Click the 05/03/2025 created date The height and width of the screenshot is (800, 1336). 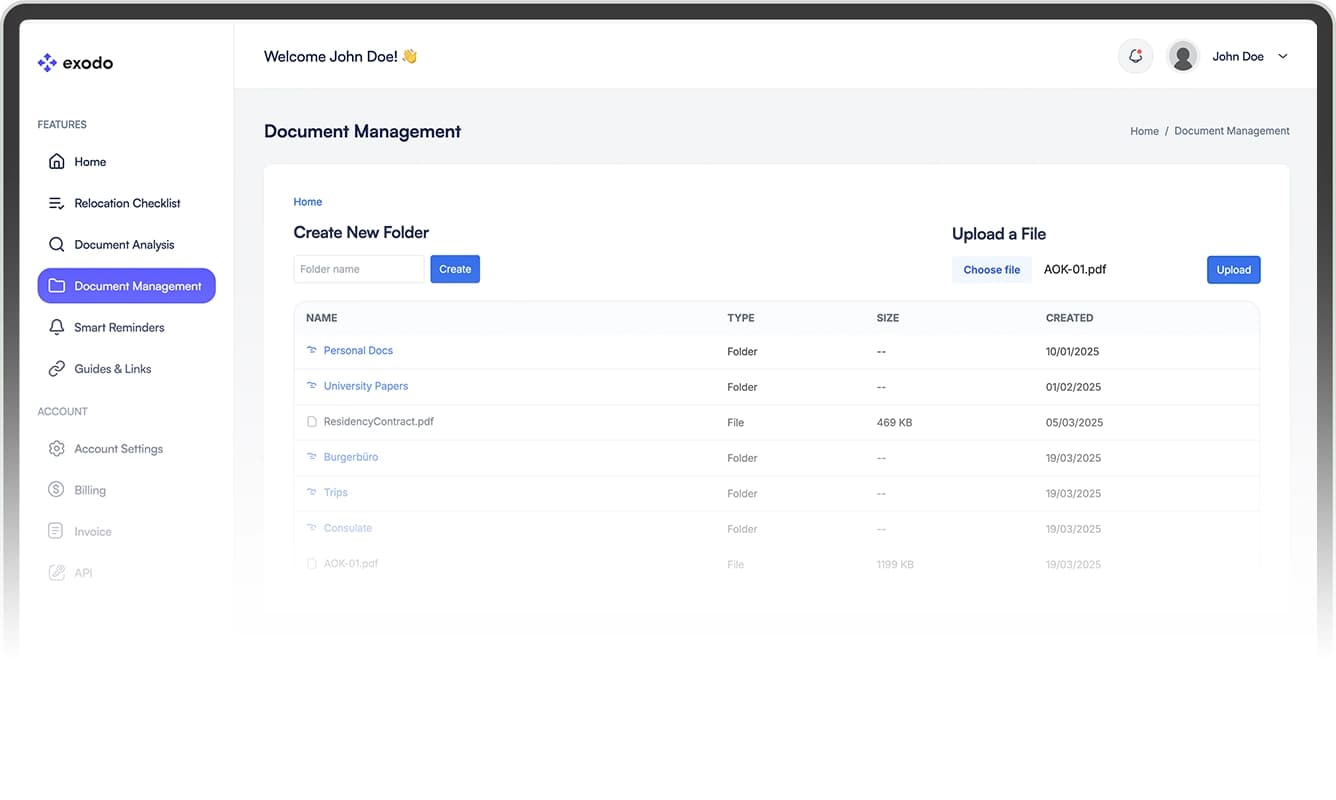tap(1074, 423)
